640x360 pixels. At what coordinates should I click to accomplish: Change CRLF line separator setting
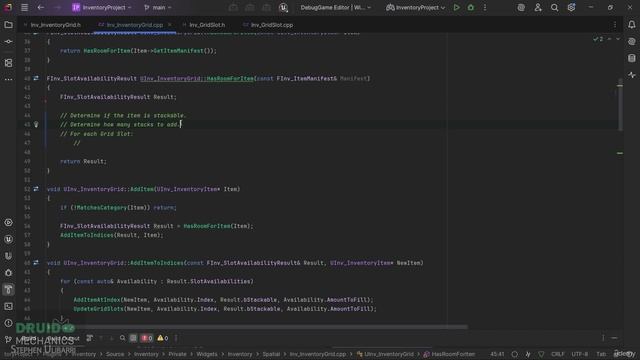[558, 354]
